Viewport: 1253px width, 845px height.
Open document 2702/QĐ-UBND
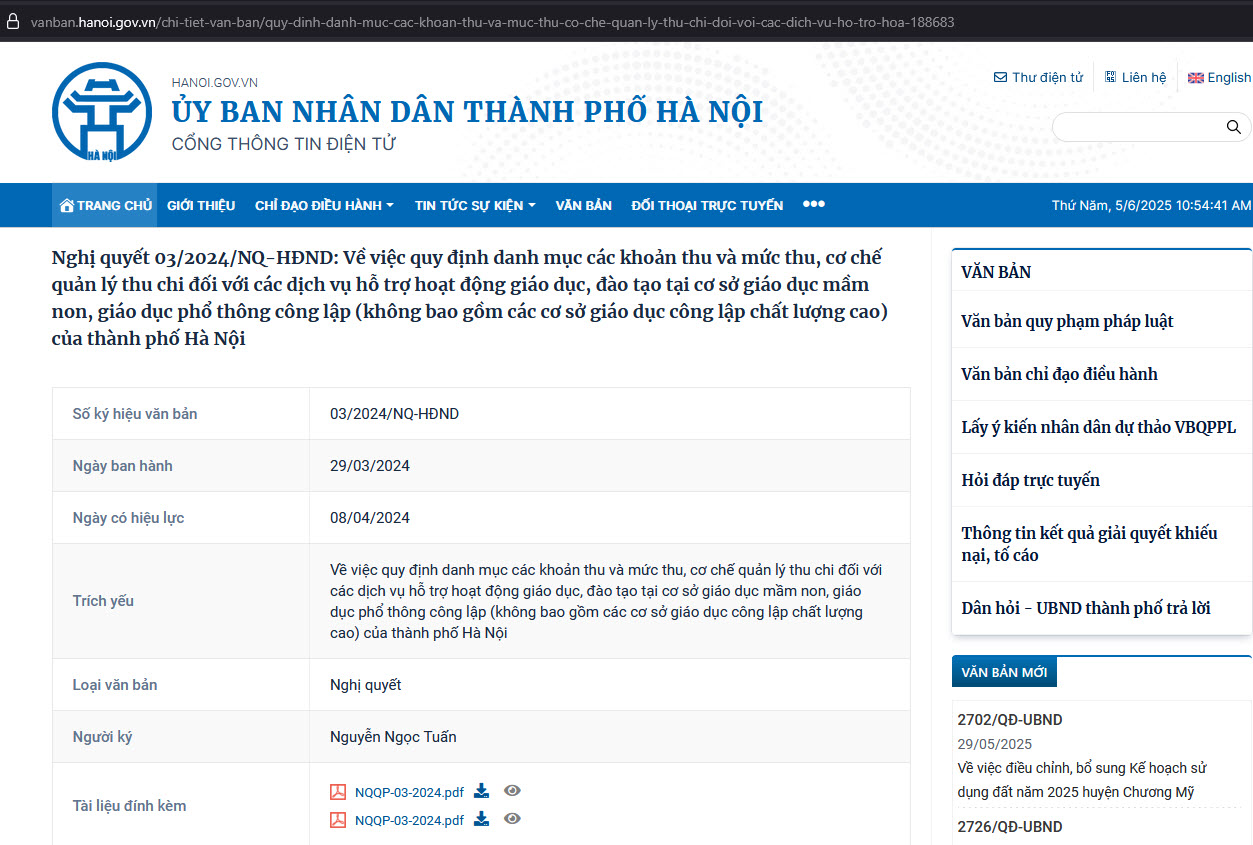click(x=1010, y=720)
